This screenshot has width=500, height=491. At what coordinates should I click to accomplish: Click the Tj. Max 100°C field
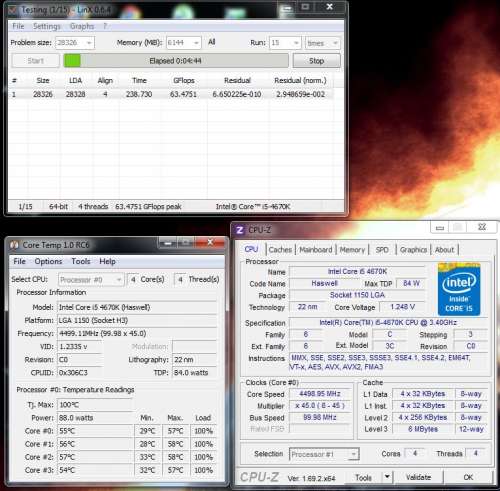pos(95,405)
